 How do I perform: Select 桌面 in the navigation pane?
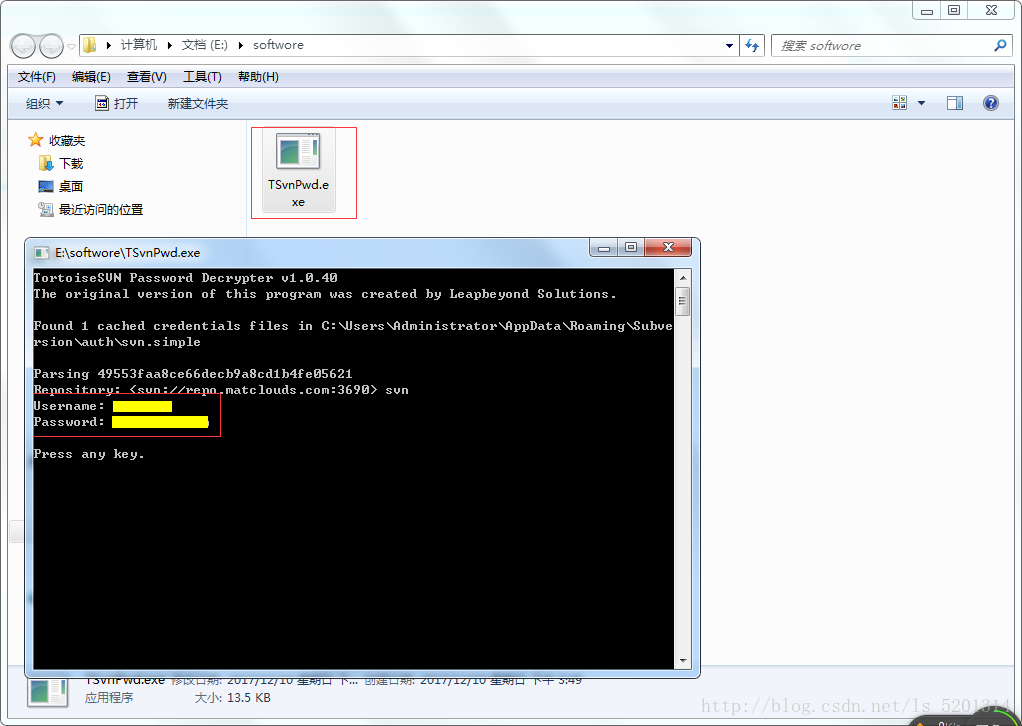[70, 186]
